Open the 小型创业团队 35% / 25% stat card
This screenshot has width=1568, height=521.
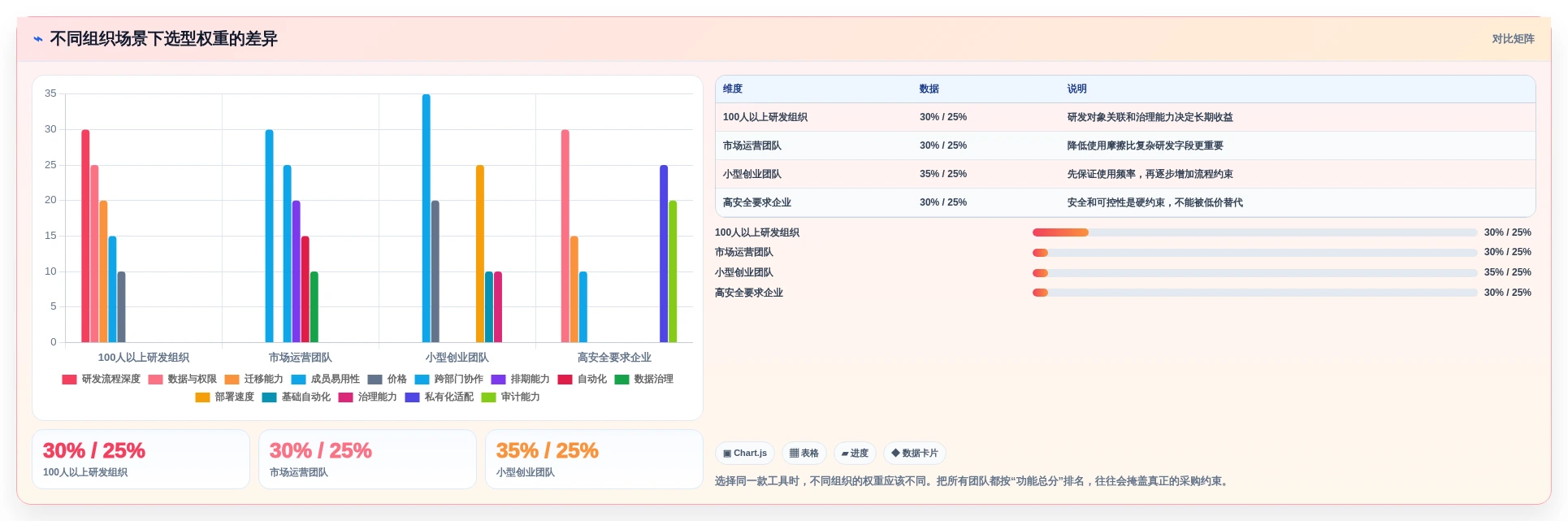tap(594, 459)
